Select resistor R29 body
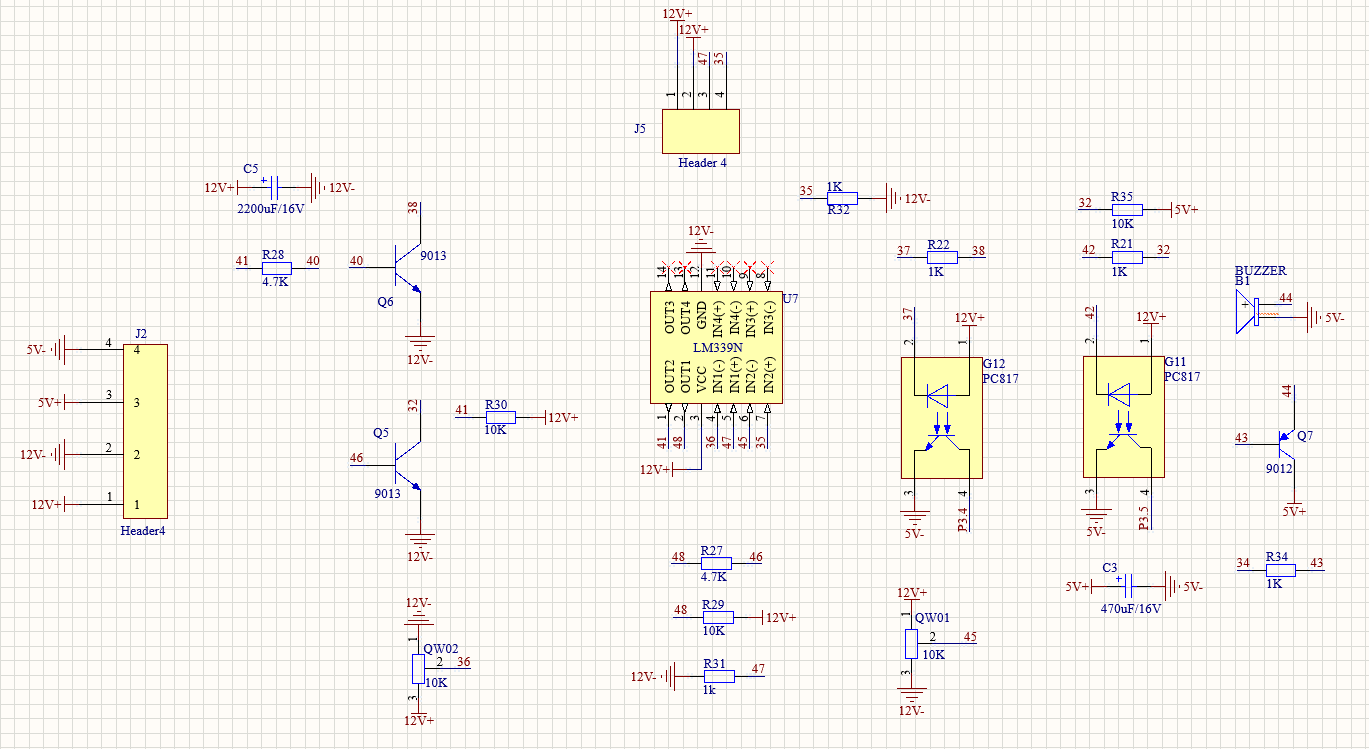This screenshot has width=1369, height=749. click(x=716, y=617)
